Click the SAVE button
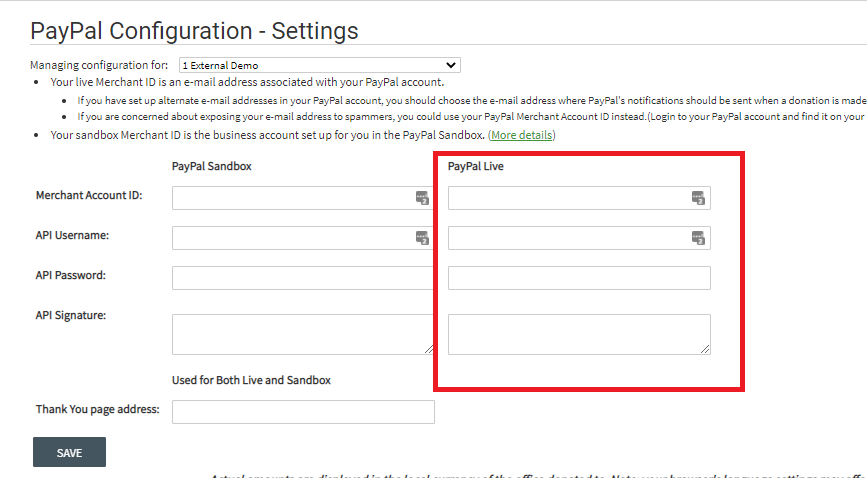The width and height of the screenshot is (867, 478). pyautogui.click(x=69, y=452)
